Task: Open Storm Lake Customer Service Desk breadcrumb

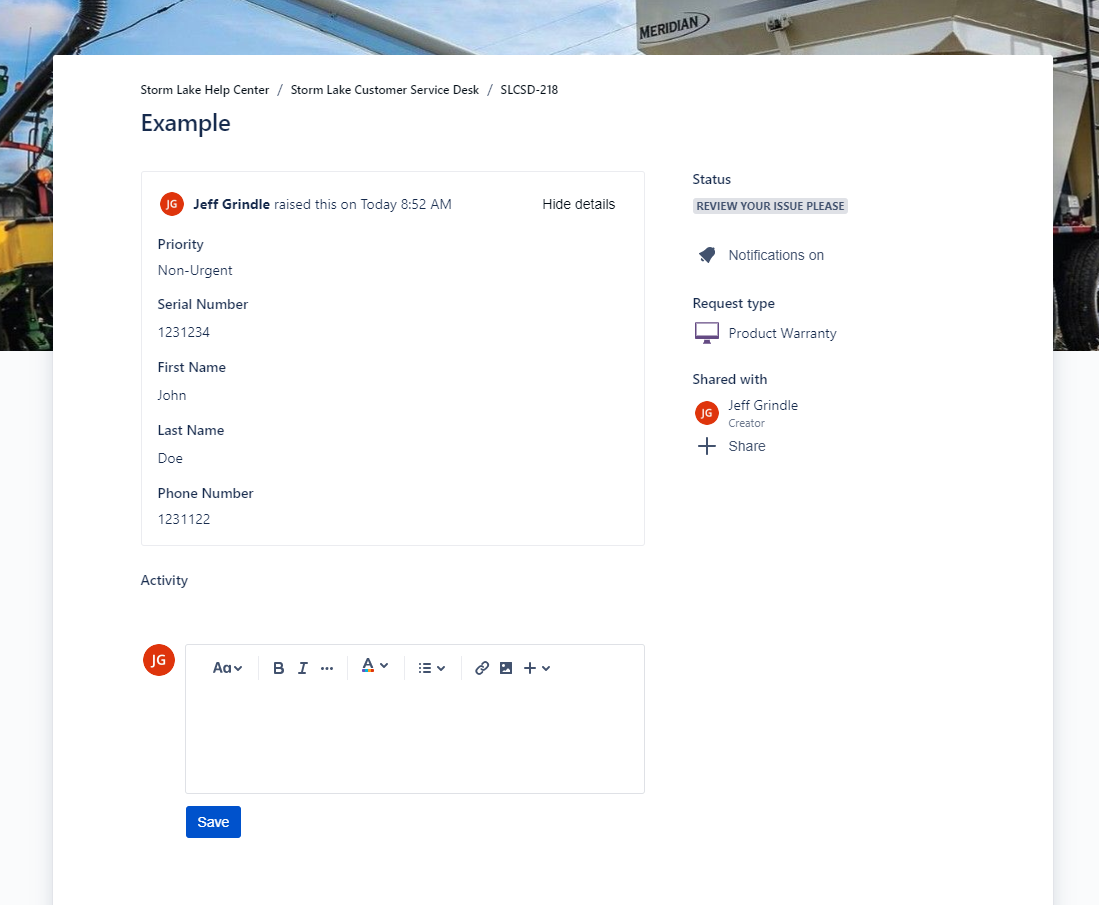Action: tap(385, 90)
